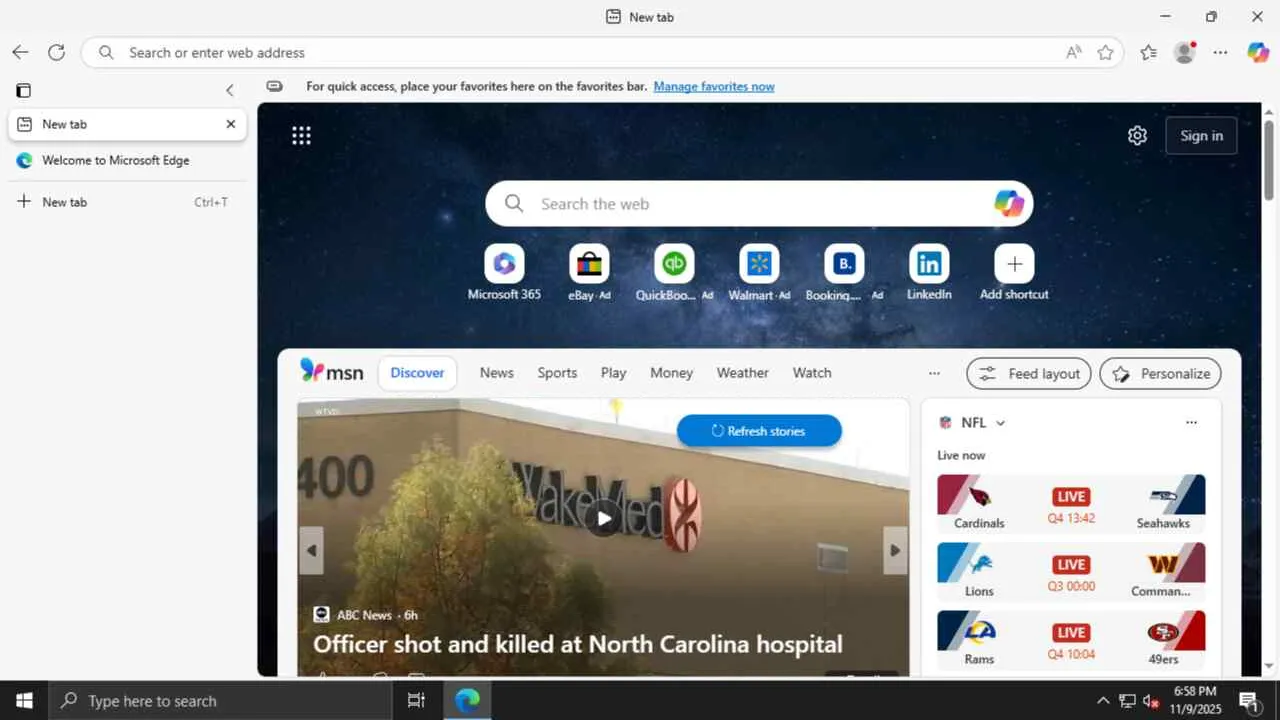Open NFL card more options ellipsis
This screenshot has height=720, width=1280.
point(1191,423)
